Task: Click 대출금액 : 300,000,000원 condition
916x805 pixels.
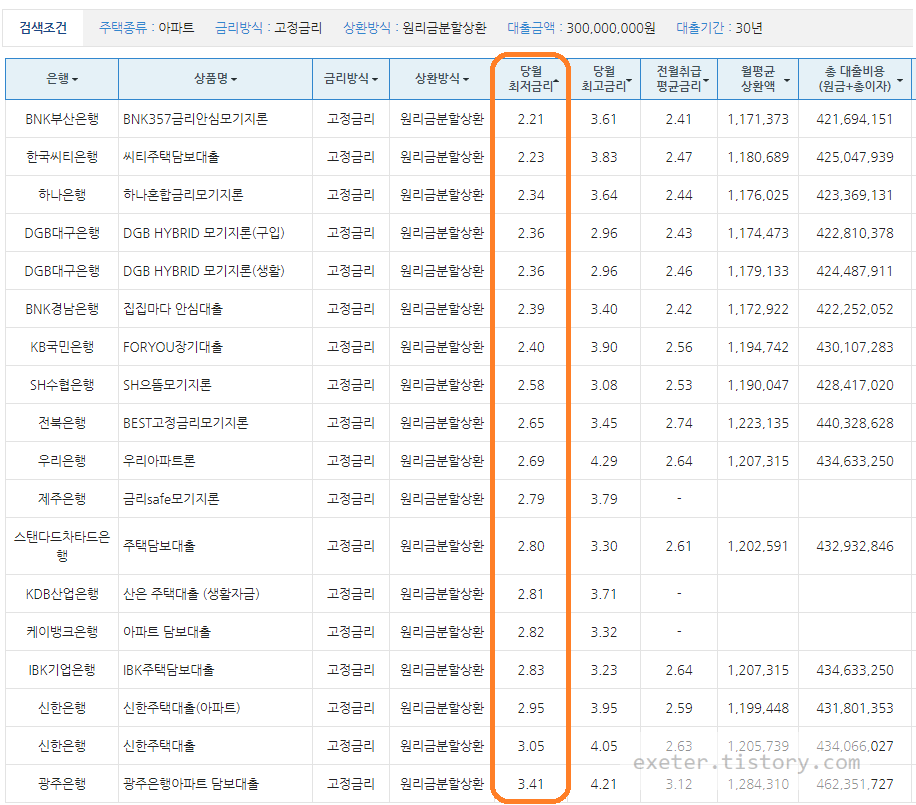Action: click(x=581, y=28)
